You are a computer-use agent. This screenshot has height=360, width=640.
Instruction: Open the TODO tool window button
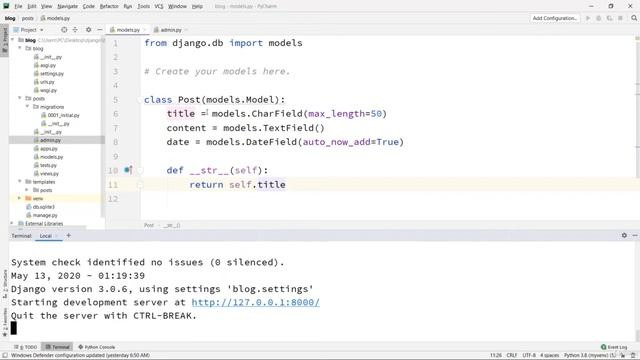[26, 347]
